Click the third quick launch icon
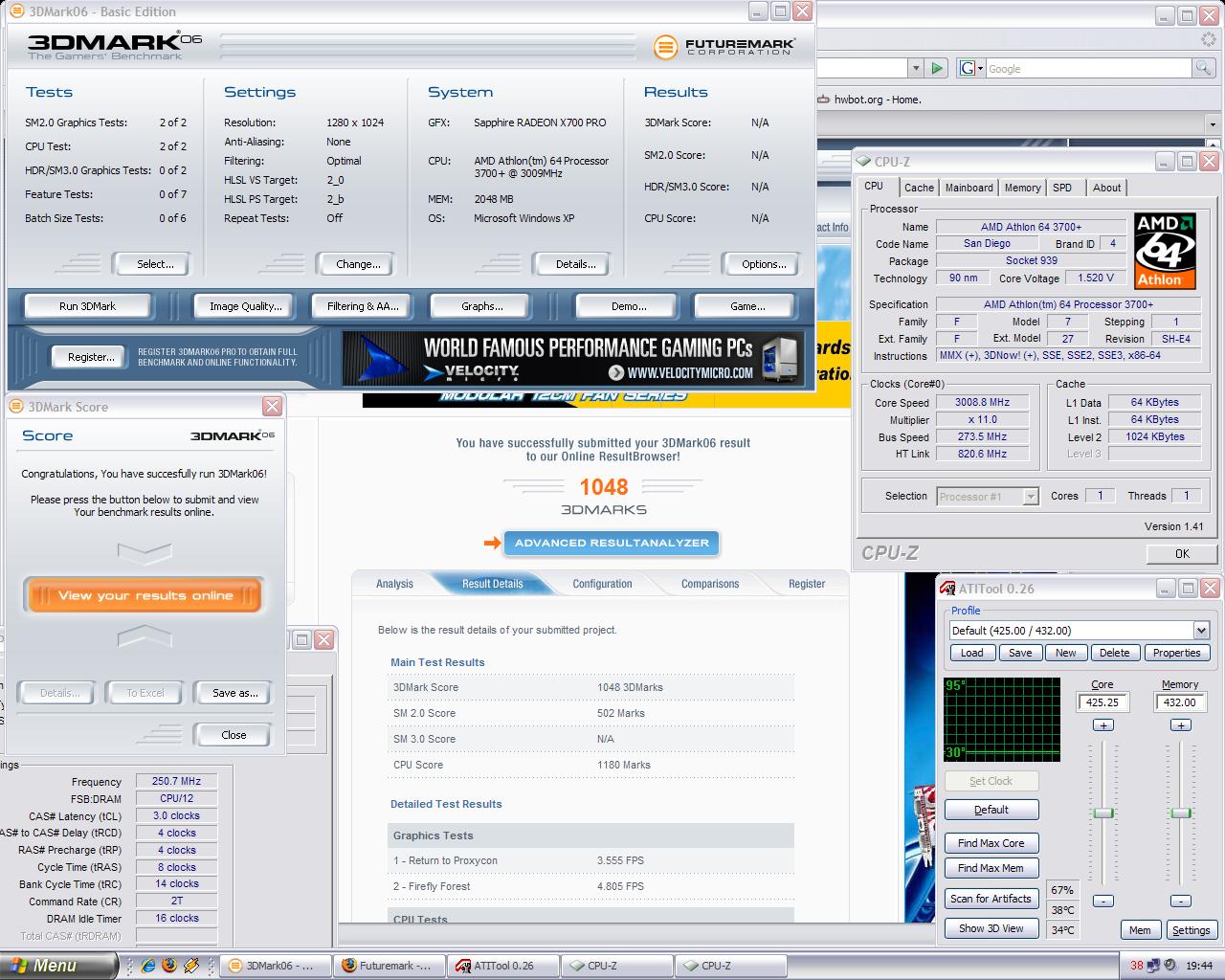This screenshot has height=980, width=1225. pyautogui.click(x=191, y=966)
